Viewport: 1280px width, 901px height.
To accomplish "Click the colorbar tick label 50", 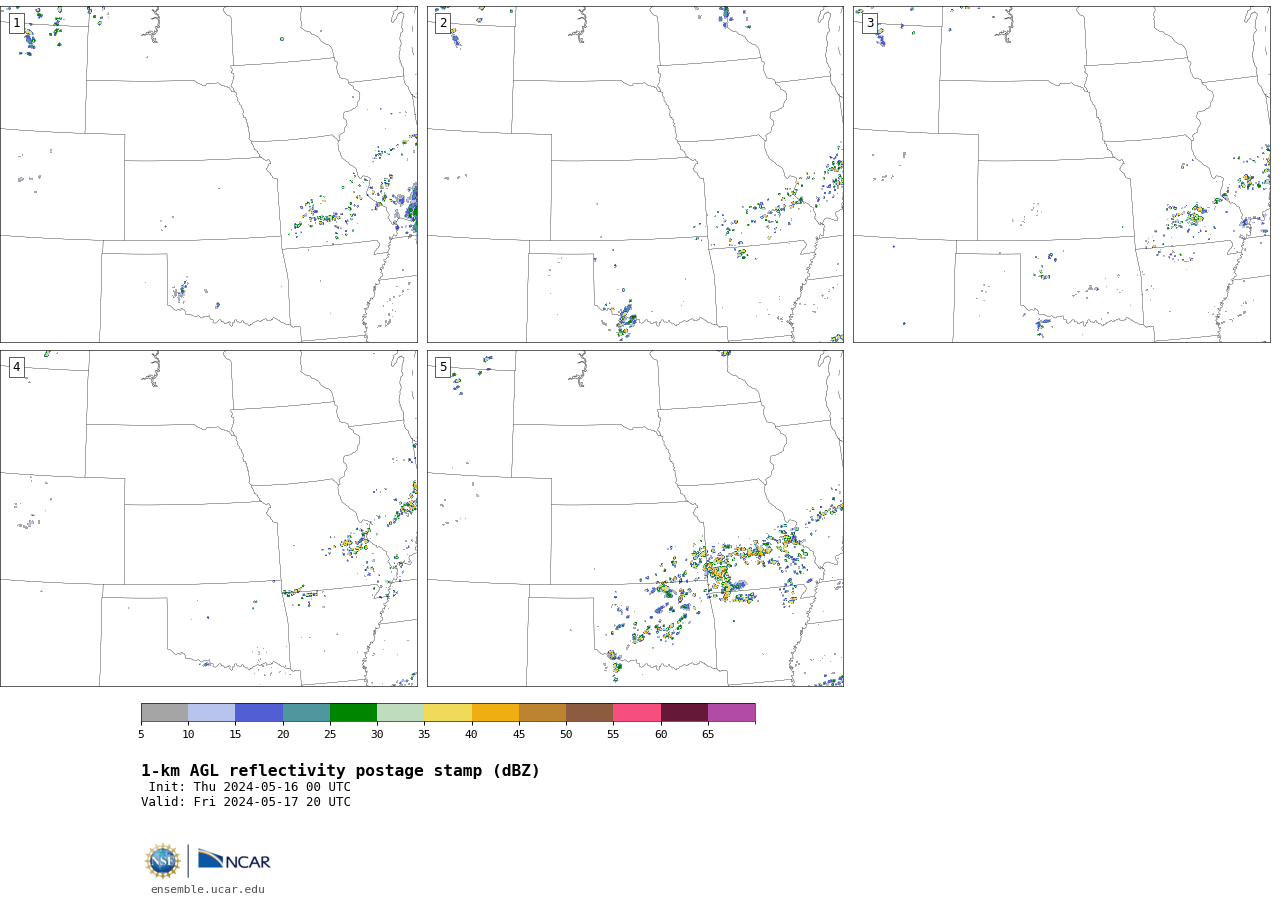I will tap(566, 735).
